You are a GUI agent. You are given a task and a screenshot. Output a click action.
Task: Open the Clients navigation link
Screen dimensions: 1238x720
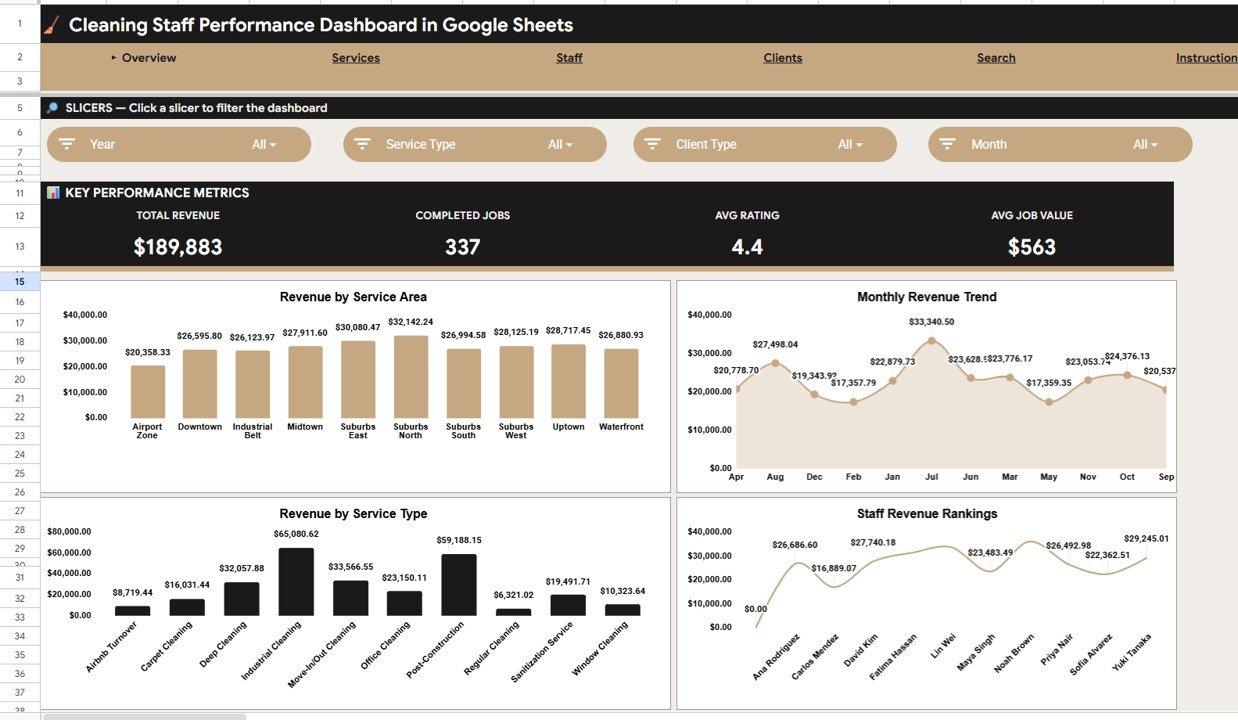coord(783,58)
